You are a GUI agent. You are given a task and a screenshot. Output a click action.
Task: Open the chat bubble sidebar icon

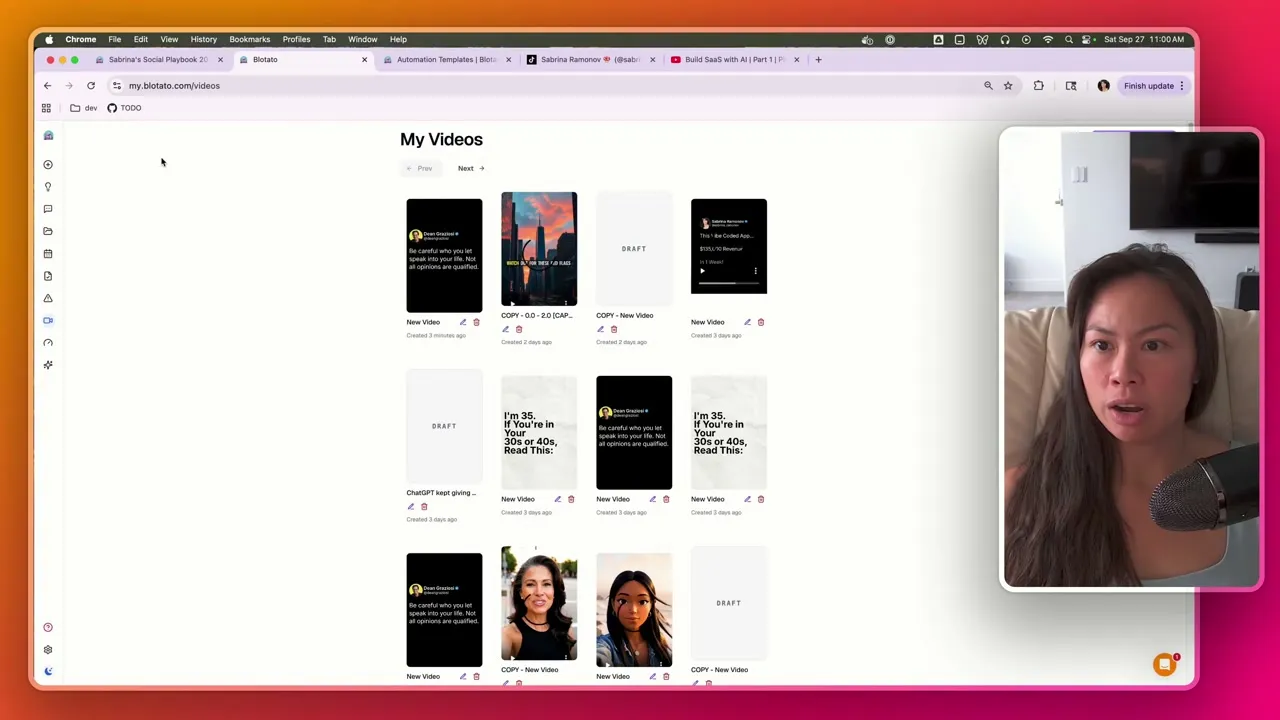tap(48, 209)
